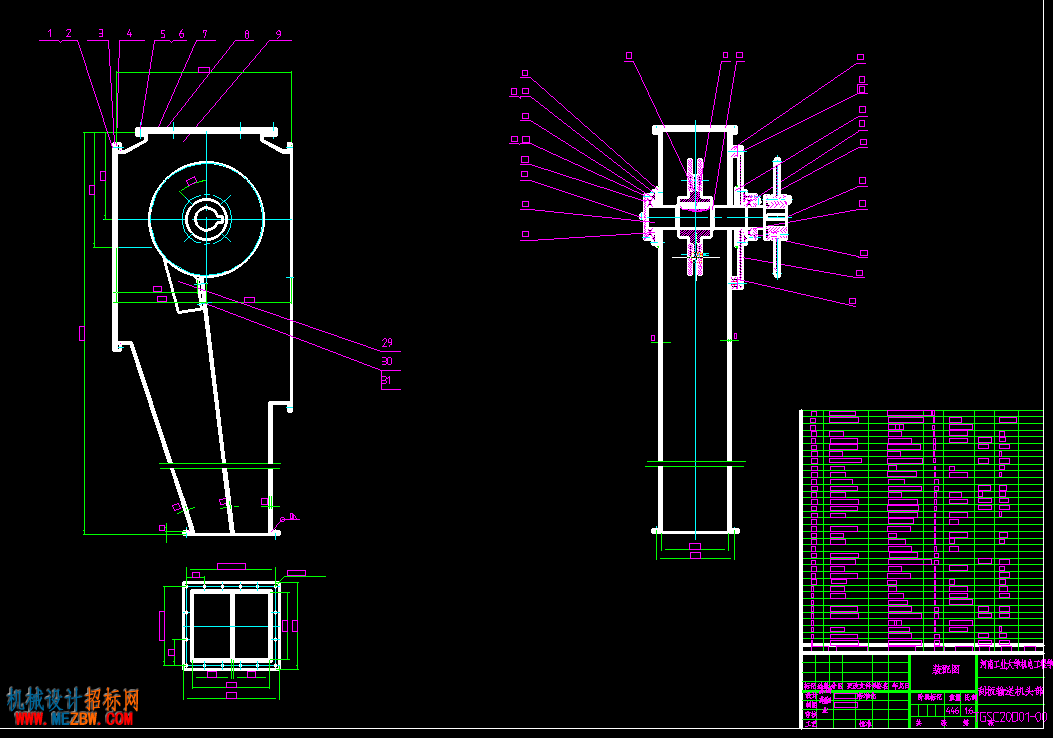This screenshot has height=738, width=1053.
Task: Click part callout number 9
Action: coord(279,34)
